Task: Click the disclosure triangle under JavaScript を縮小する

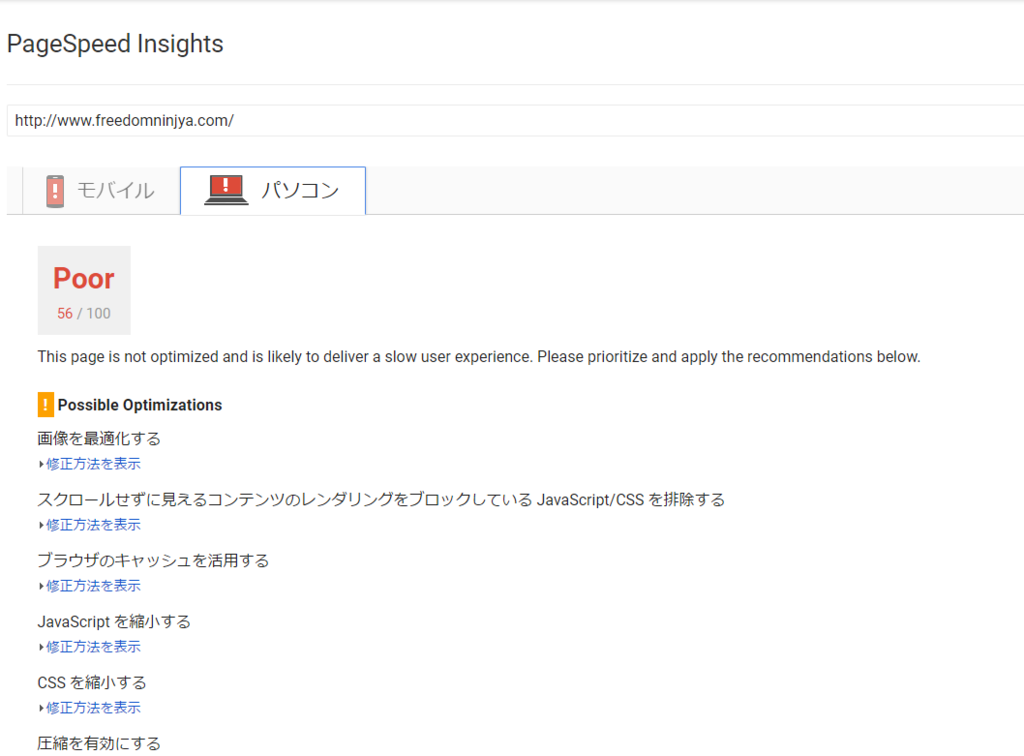Action: 41,647
